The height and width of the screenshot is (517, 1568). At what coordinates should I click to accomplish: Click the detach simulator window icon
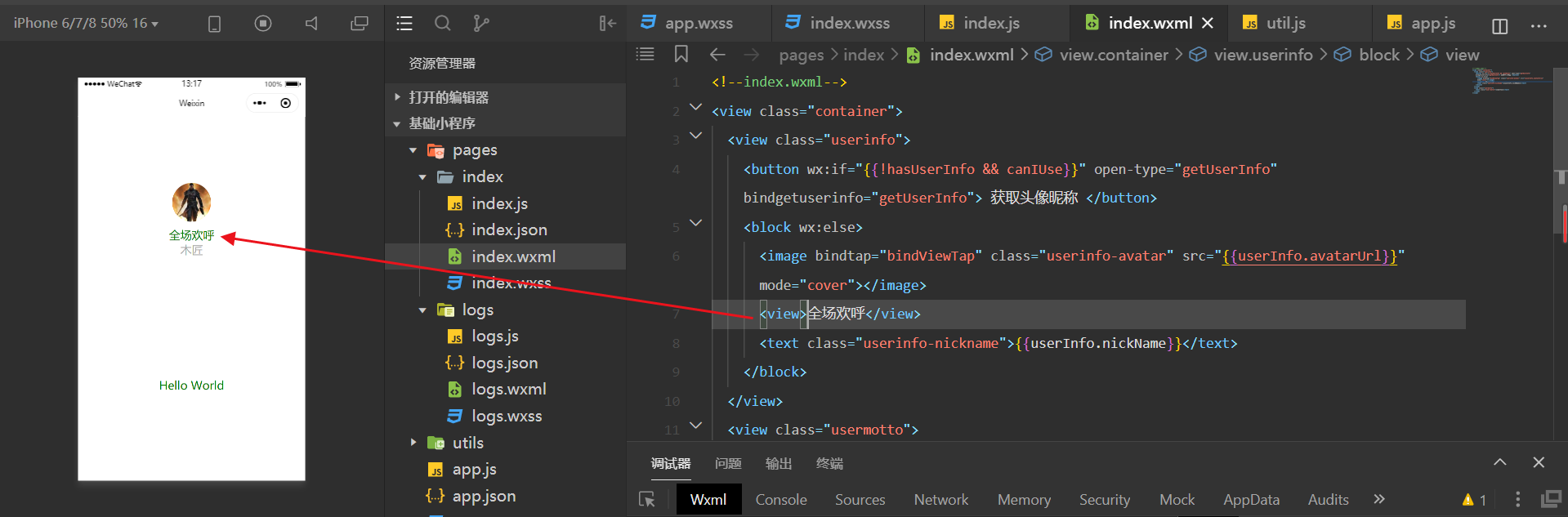360,24
